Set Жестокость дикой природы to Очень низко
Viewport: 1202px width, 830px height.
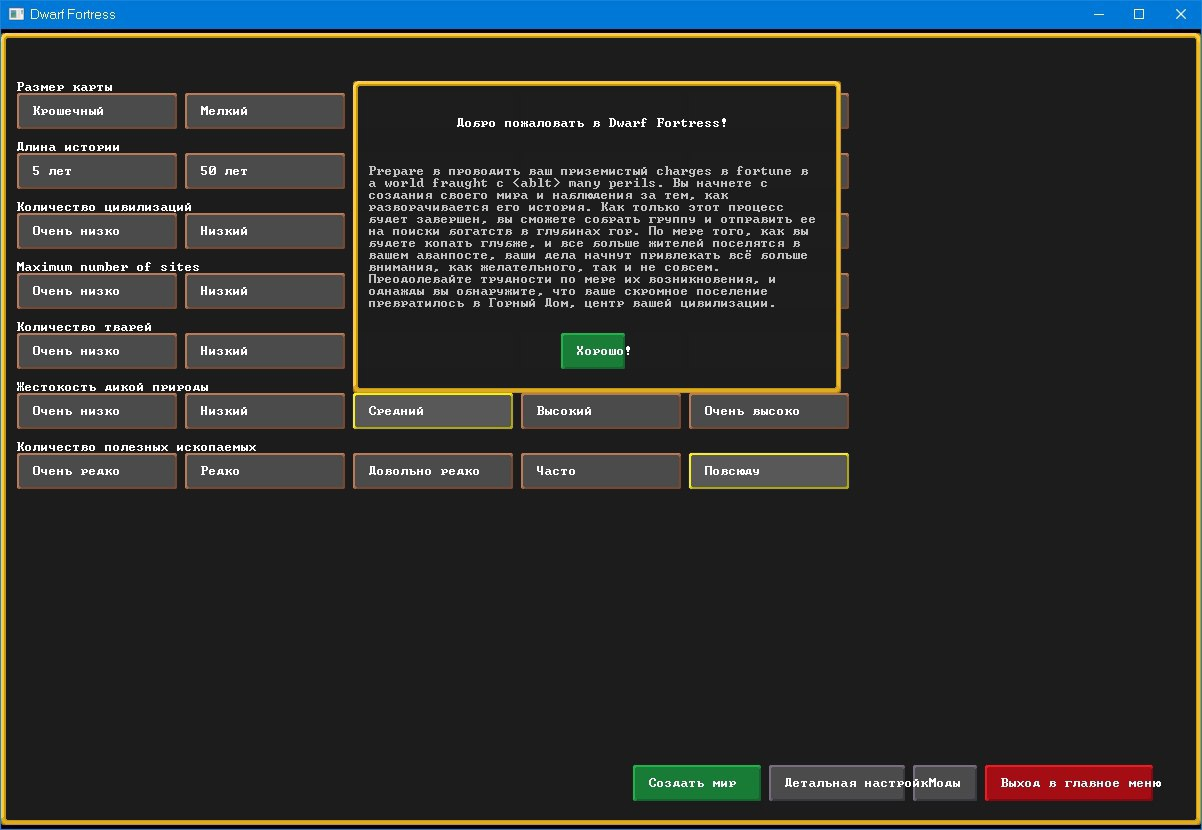(x=97, y=411)
